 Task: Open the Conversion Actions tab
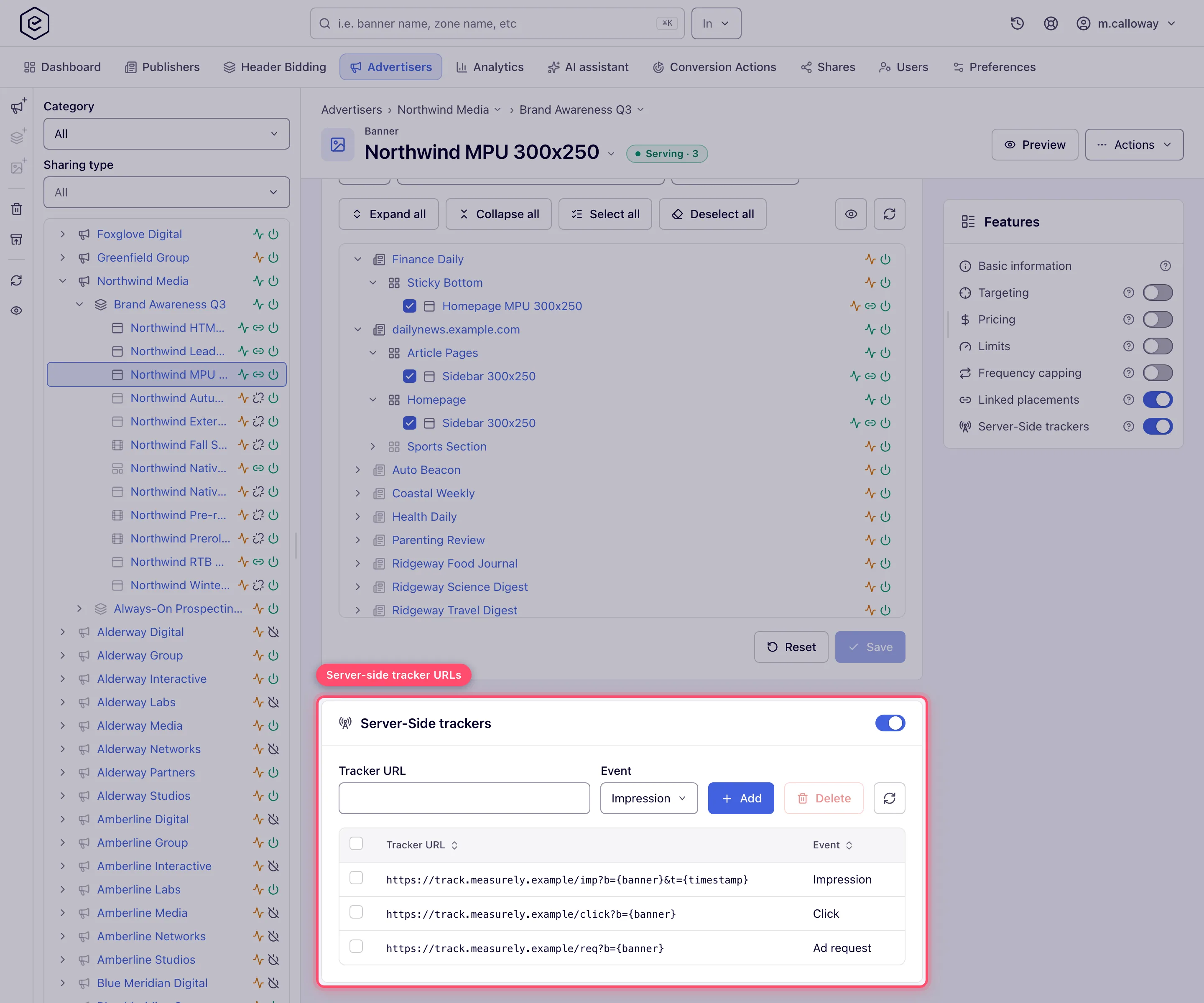point(714,67)
